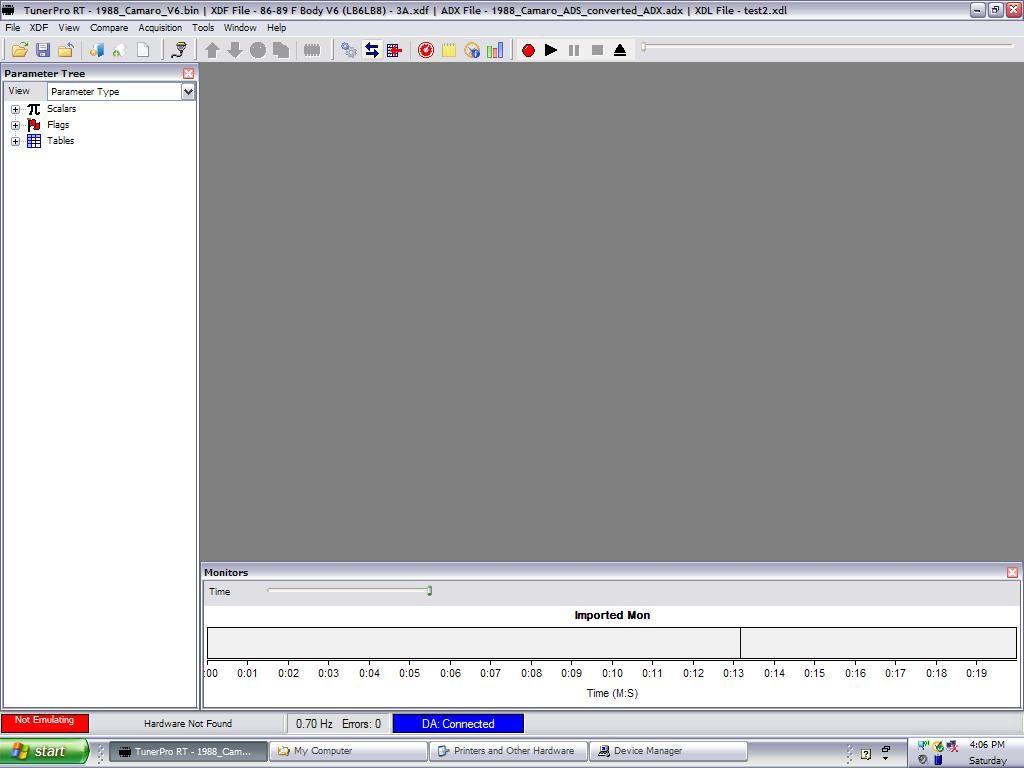Switch to Device Manager in taskbar
Viewport: 1024px width, 768px height.
(667, 751)
